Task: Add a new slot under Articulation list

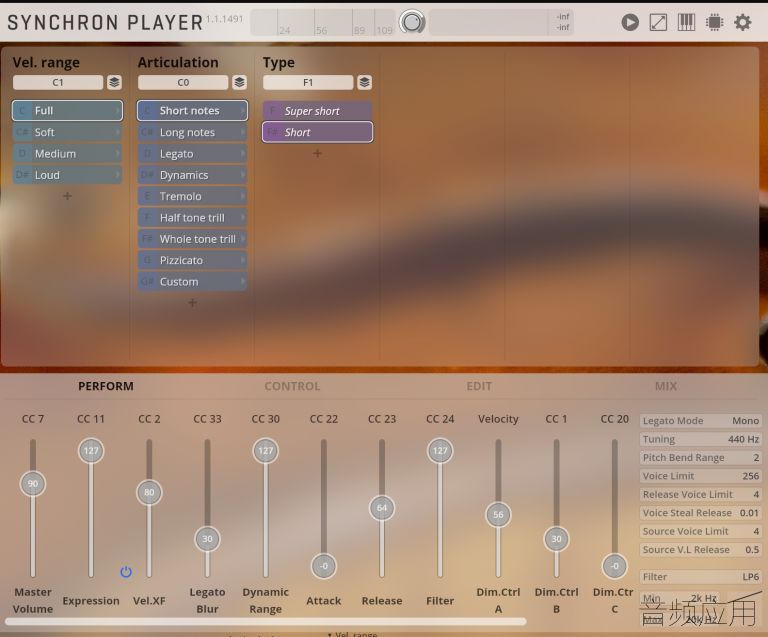Action: pos(192,303)
